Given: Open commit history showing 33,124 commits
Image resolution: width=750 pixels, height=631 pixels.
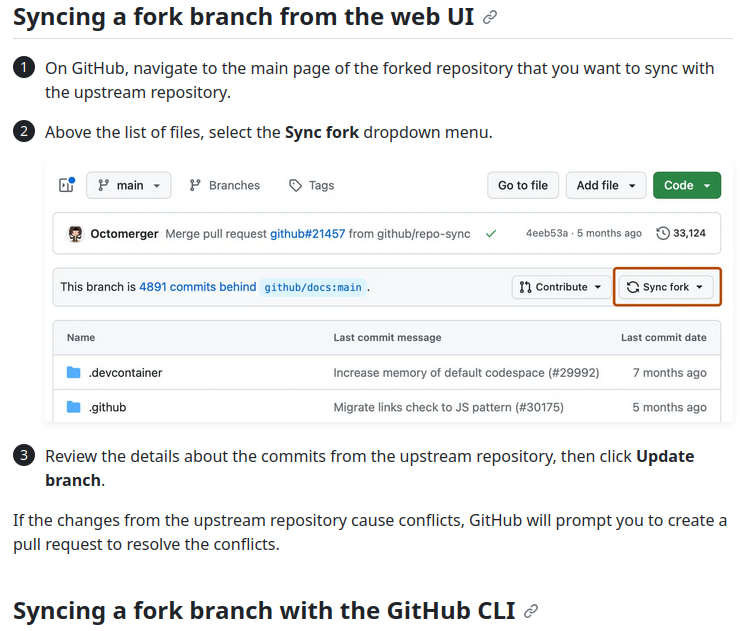Looking at the screenshot, I should (x=680, y=233).
